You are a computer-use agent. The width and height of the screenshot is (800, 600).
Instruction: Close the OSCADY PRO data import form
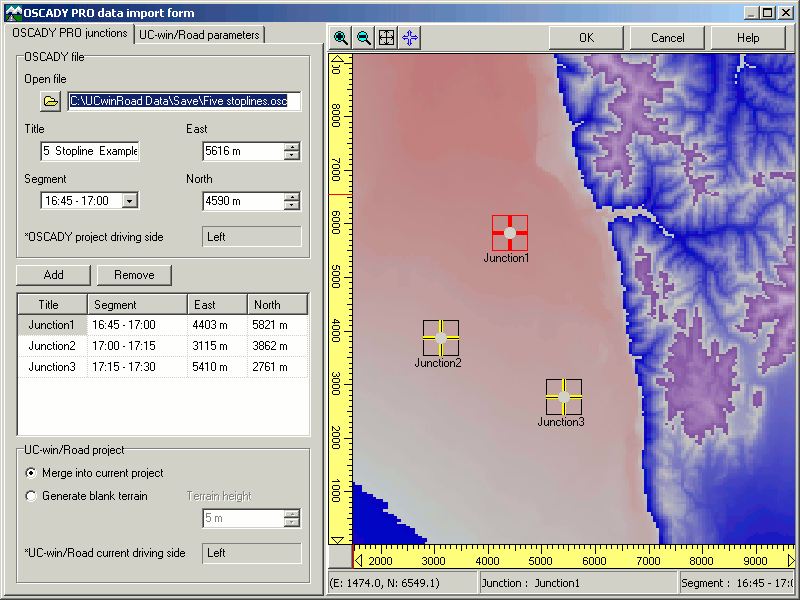786,13
